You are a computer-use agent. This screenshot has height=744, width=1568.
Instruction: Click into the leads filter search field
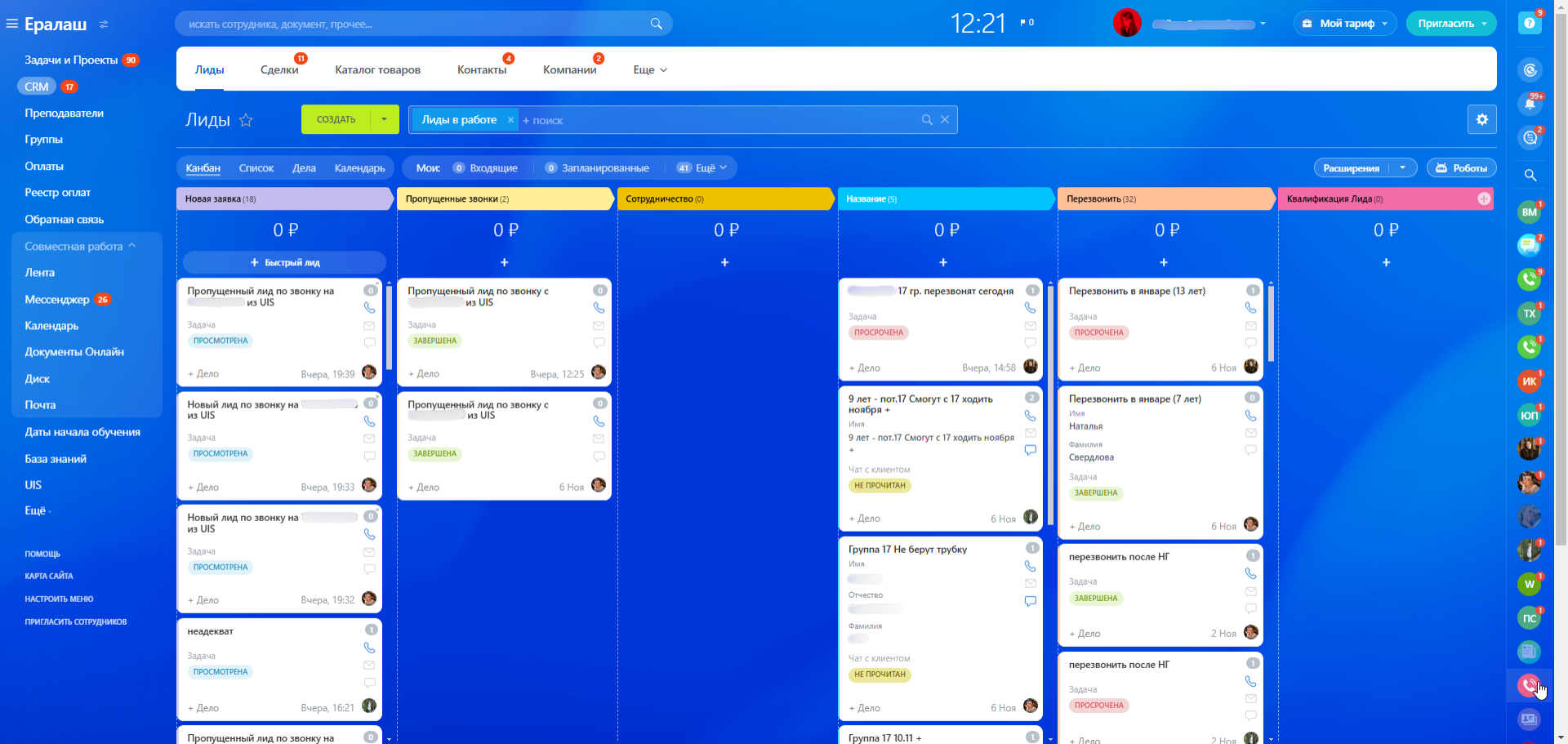(x=719, y=120)
